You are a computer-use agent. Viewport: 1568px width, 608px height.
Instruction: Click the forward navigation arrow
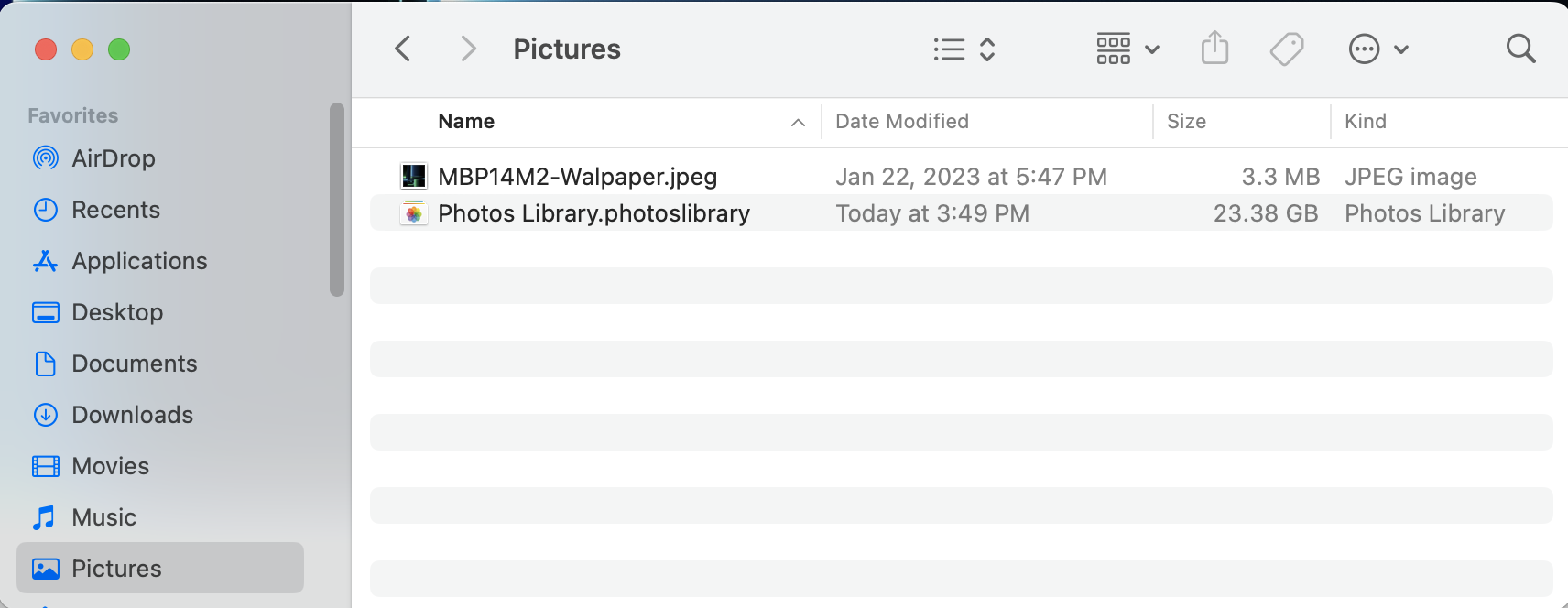[x=468, y=49]
